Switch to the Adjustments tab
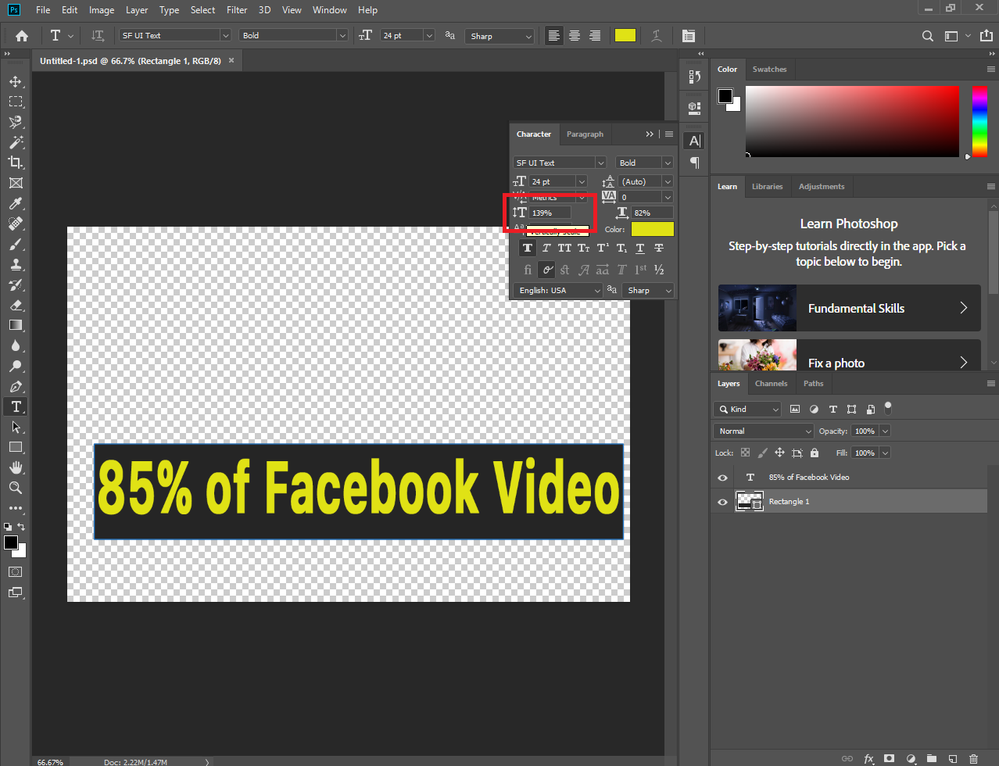The height and width of the screenshot is (766, 999). (x=821, y=187)
